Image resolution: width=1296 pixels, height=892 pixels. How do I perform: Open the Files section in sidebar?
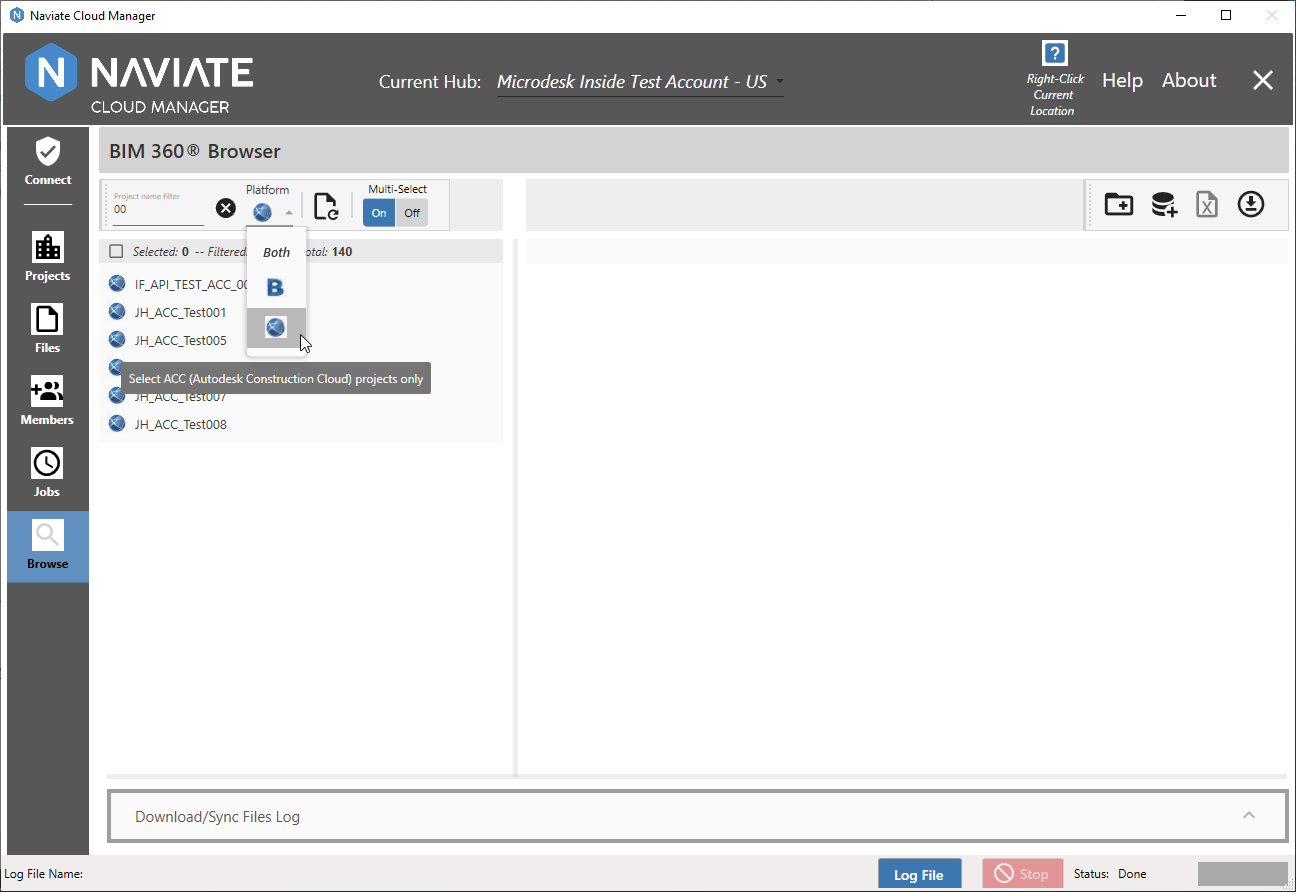[48, 329]
